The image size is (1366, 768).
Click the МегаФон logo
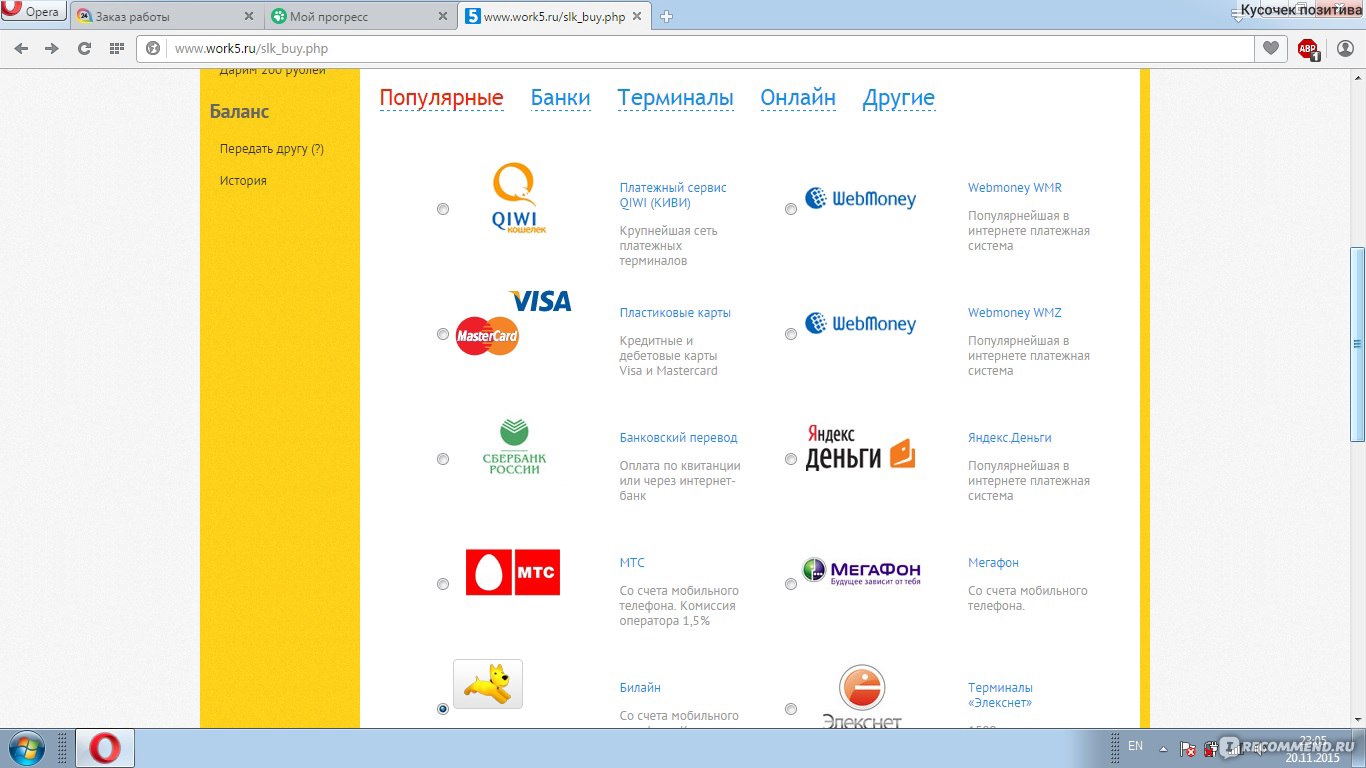tap(861, 571)
